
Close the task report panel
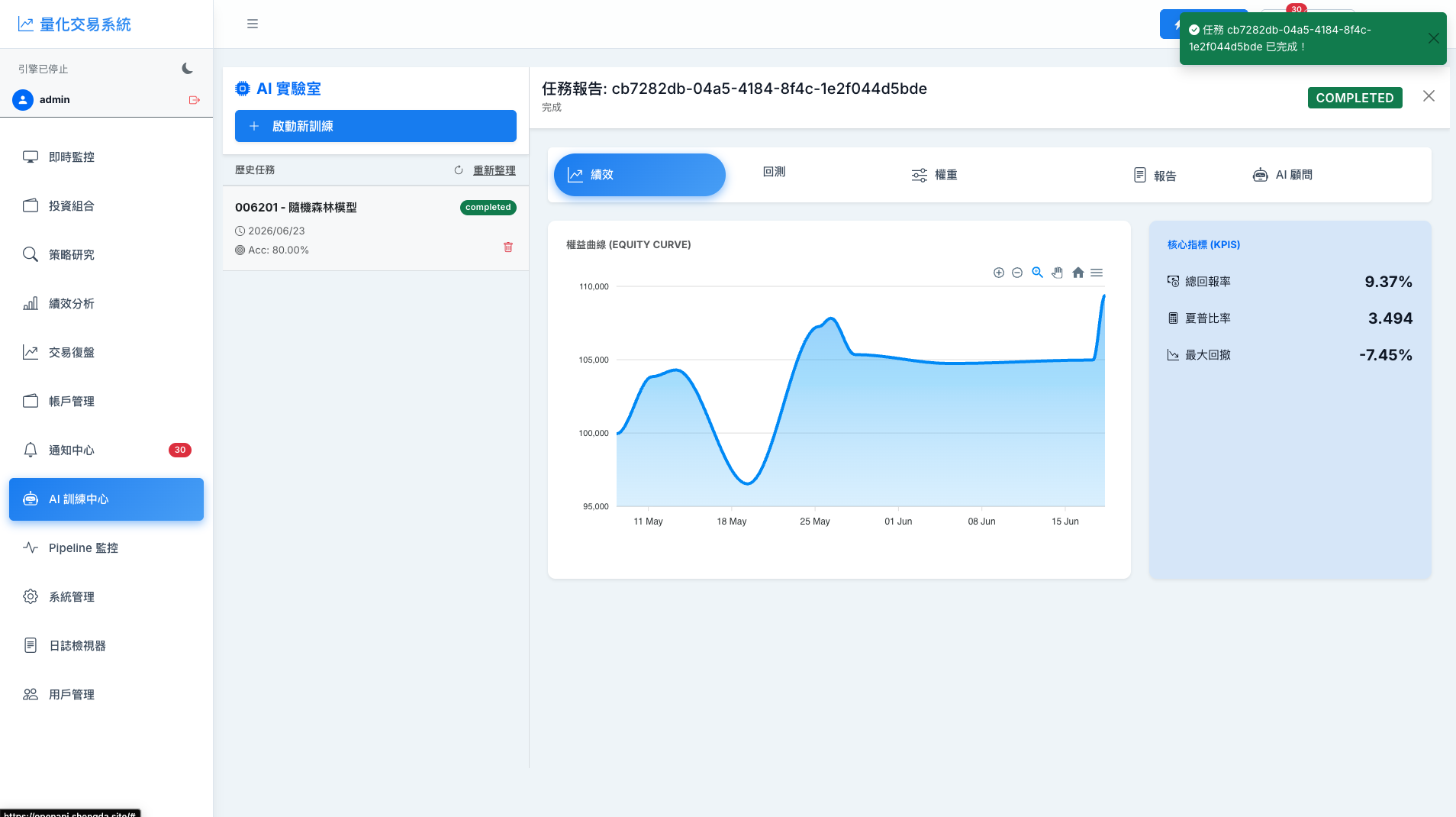tap(1429, 96)
